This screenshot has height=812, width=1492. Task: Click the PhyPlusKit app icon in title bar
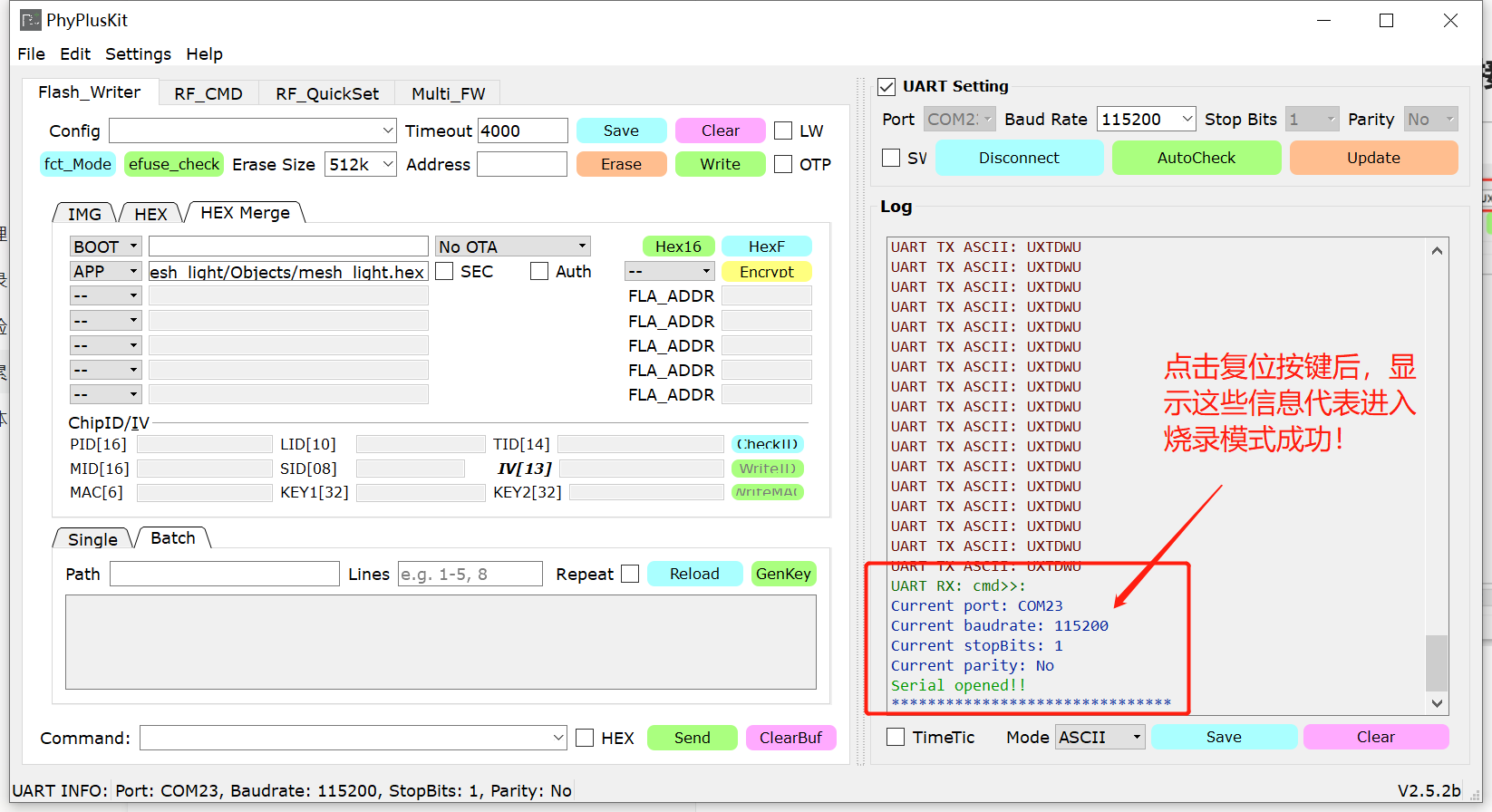click(x=30, y=20)
